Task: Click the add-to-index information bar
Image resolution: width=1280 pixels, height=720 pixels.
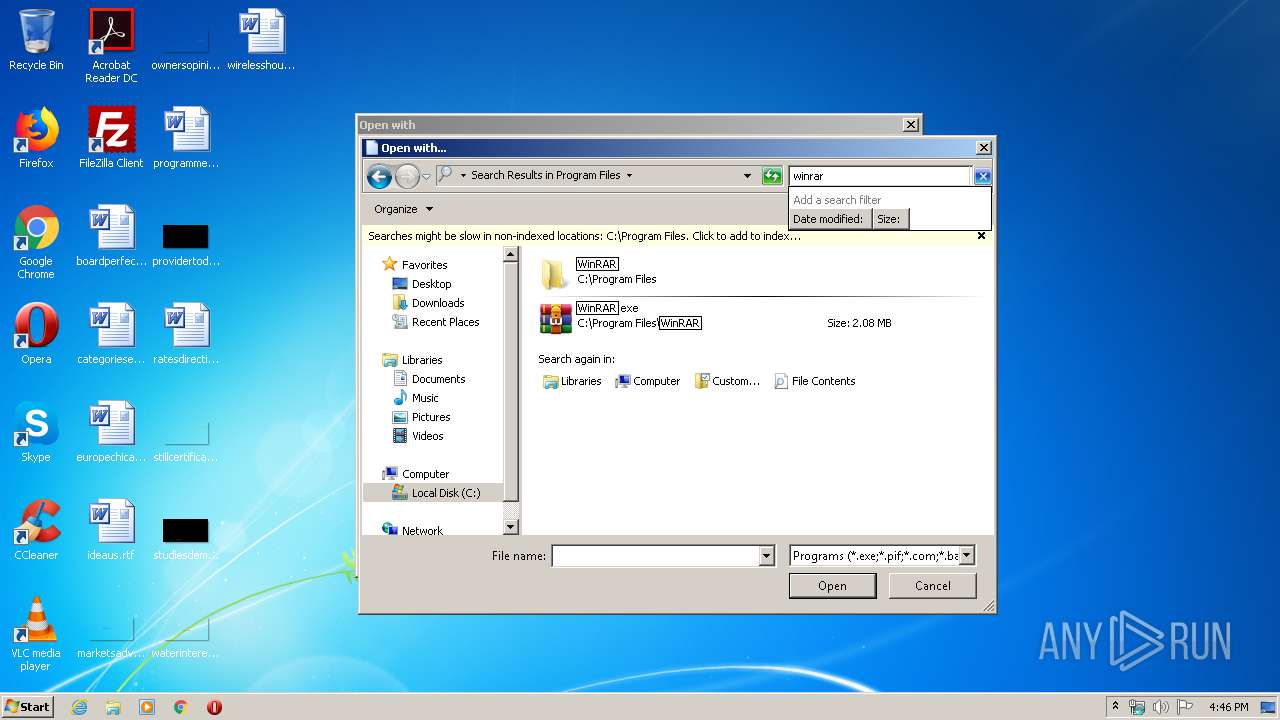Action: 678,237
